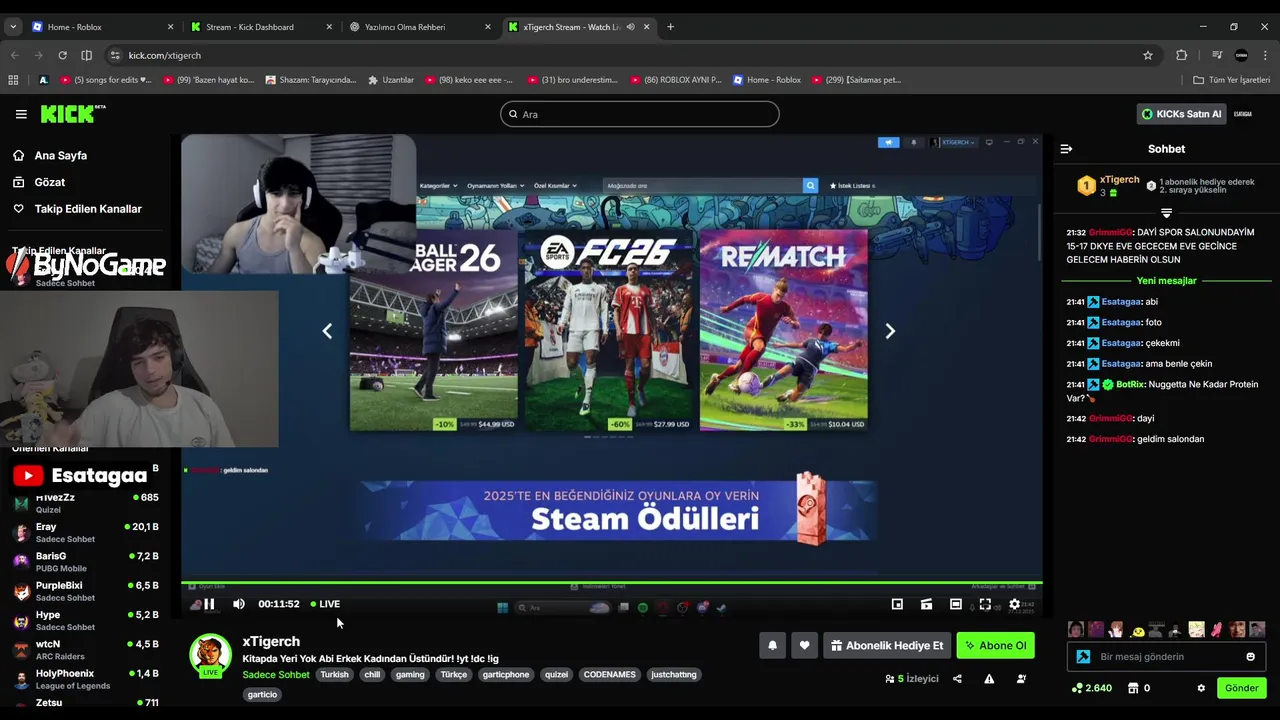
Task: Select the CODENAMES tag
Action: 610,675
